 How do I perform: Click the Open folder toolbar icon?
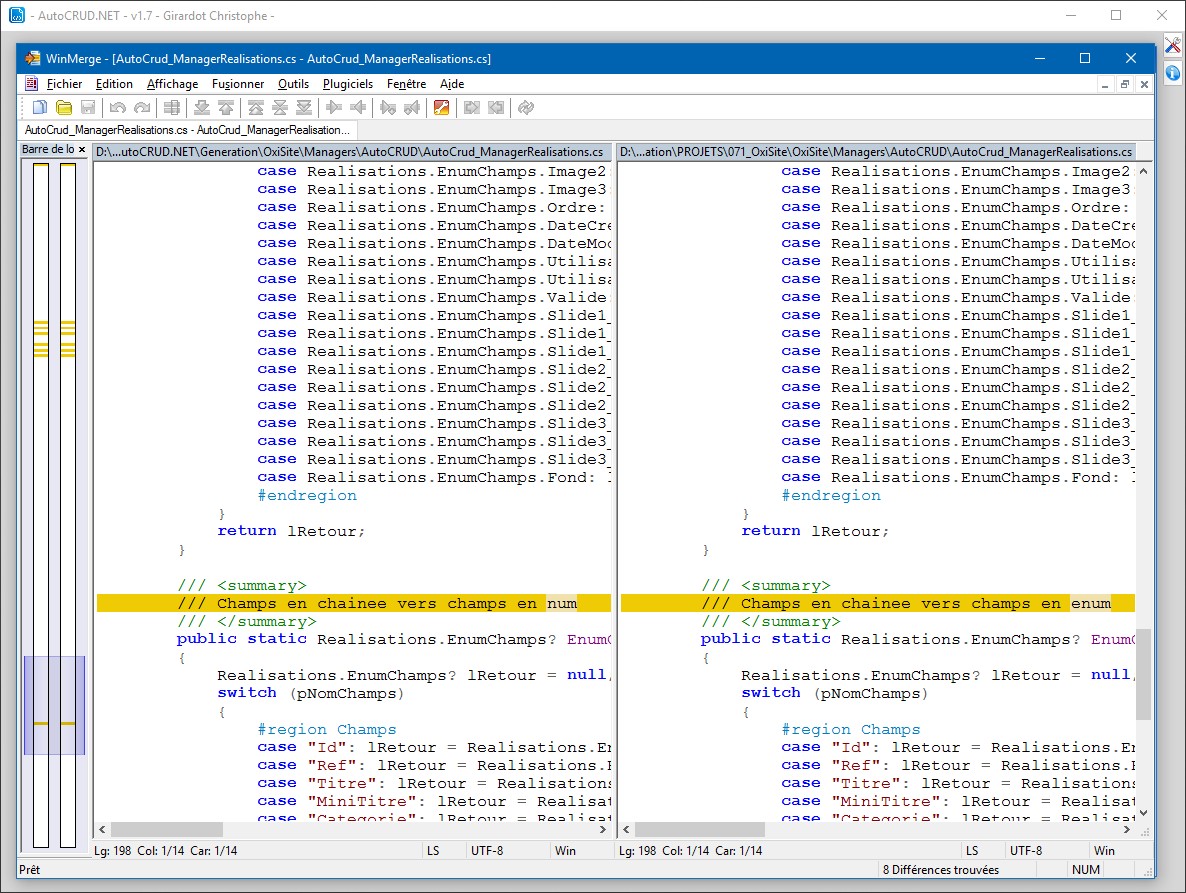tap(64, 107)
